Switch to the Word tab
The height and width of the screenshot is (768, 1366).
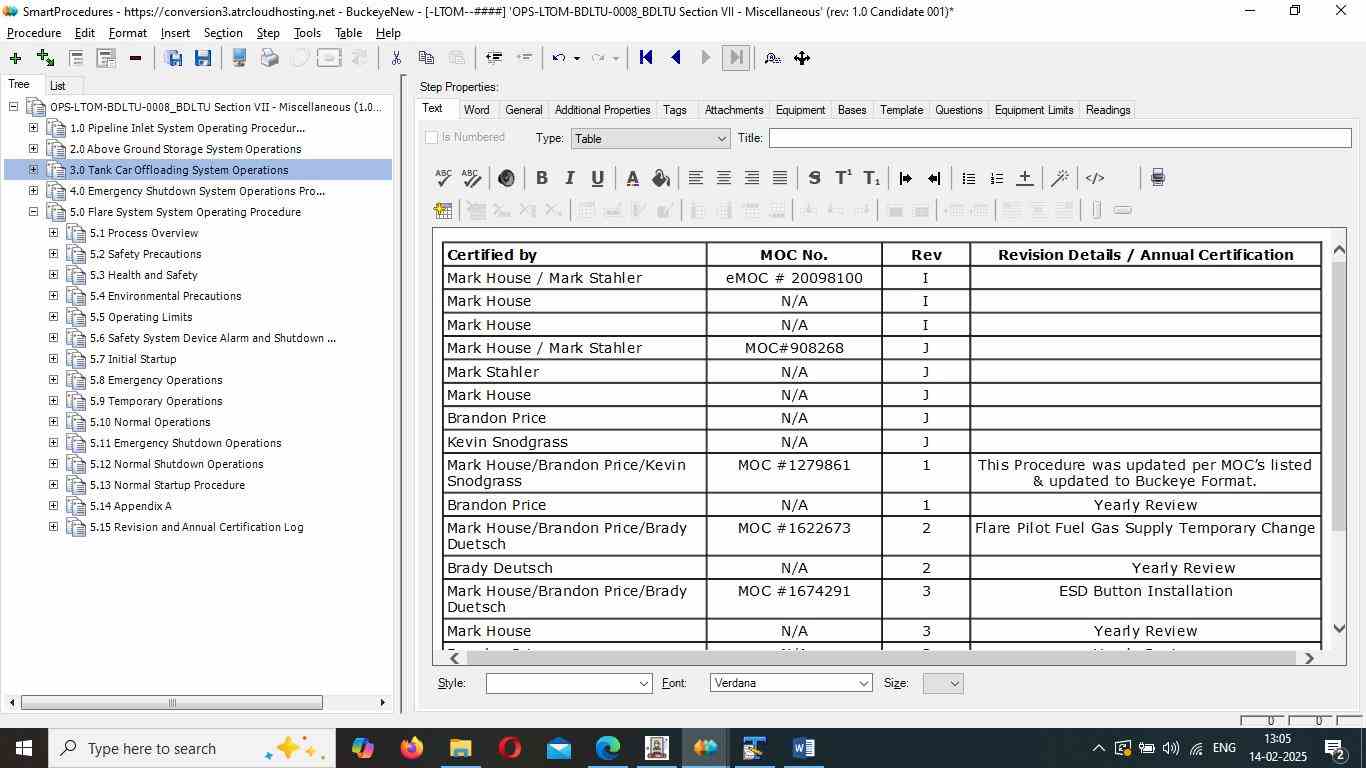[x=476, y=110]
